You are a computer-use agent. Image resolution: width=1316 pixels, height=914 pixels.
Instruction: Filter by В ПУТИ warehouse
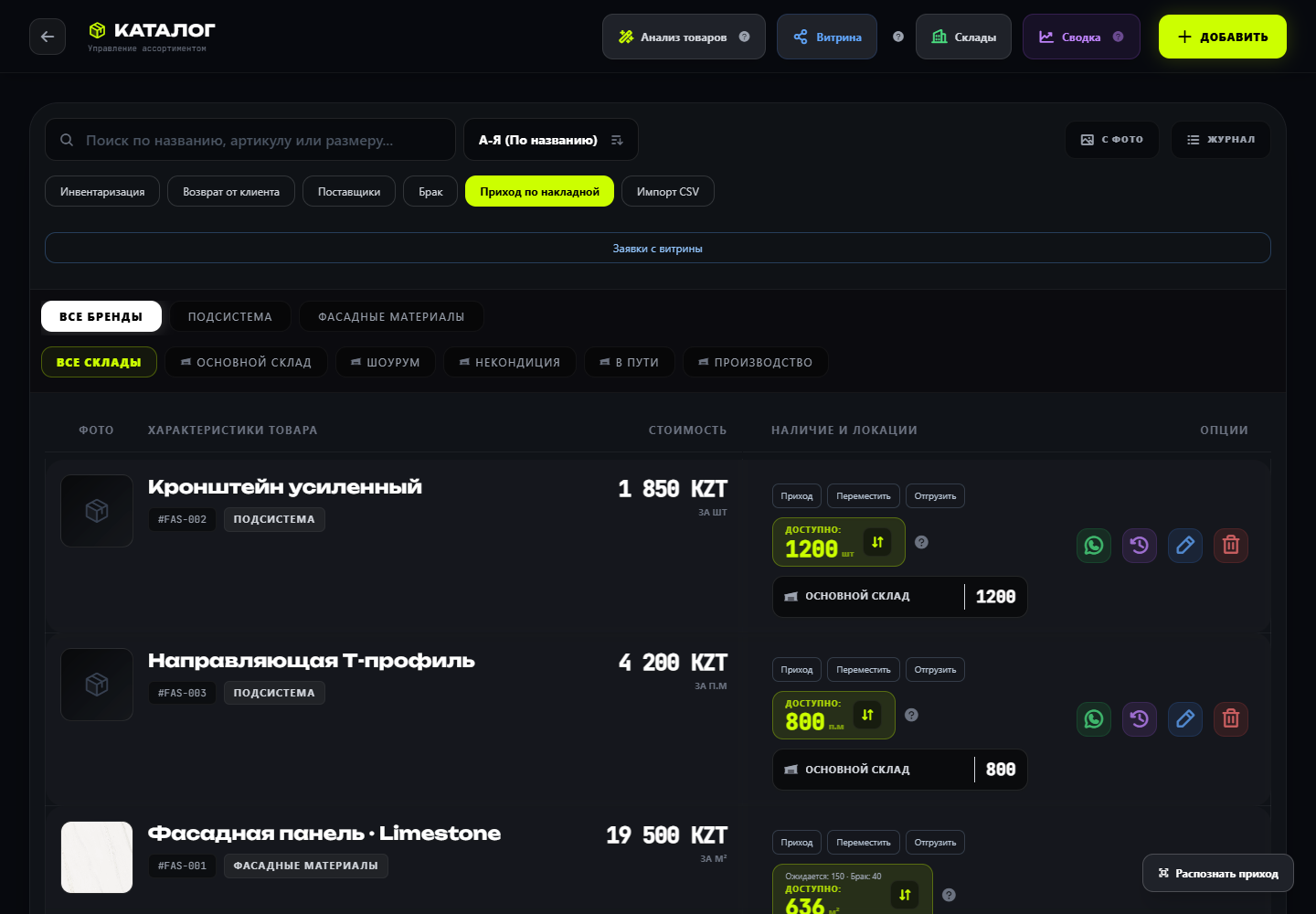coord(629,362)
